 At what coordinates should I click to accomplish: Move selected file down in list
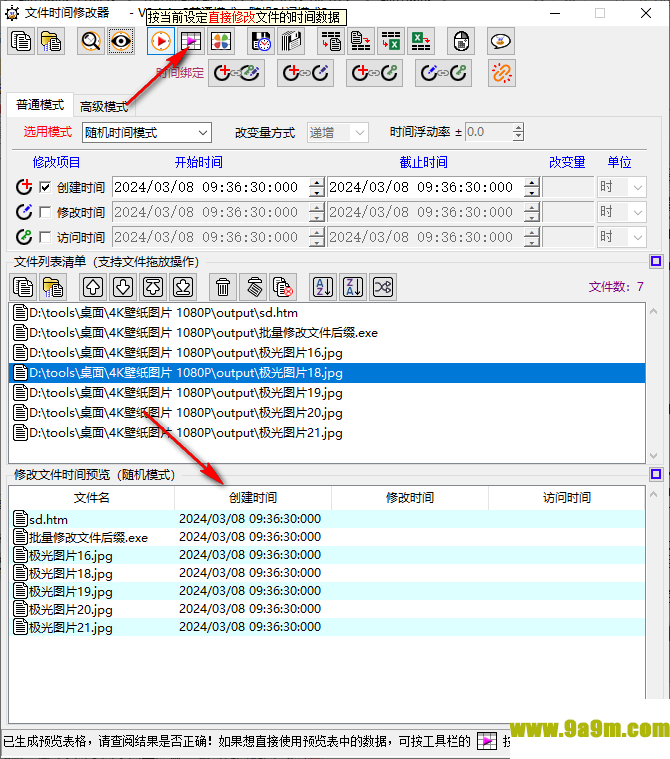coord(123,287)
